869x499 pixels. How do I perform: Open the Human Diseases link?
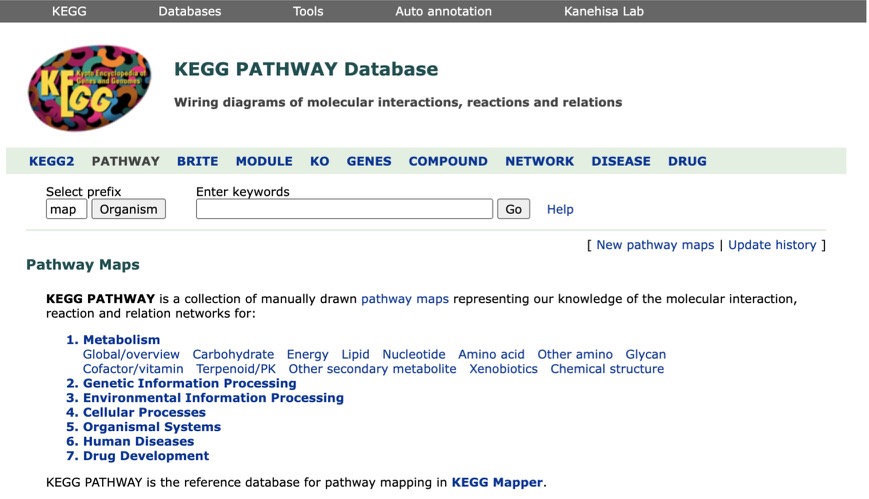pyautogui.click(x=139, y=441)
